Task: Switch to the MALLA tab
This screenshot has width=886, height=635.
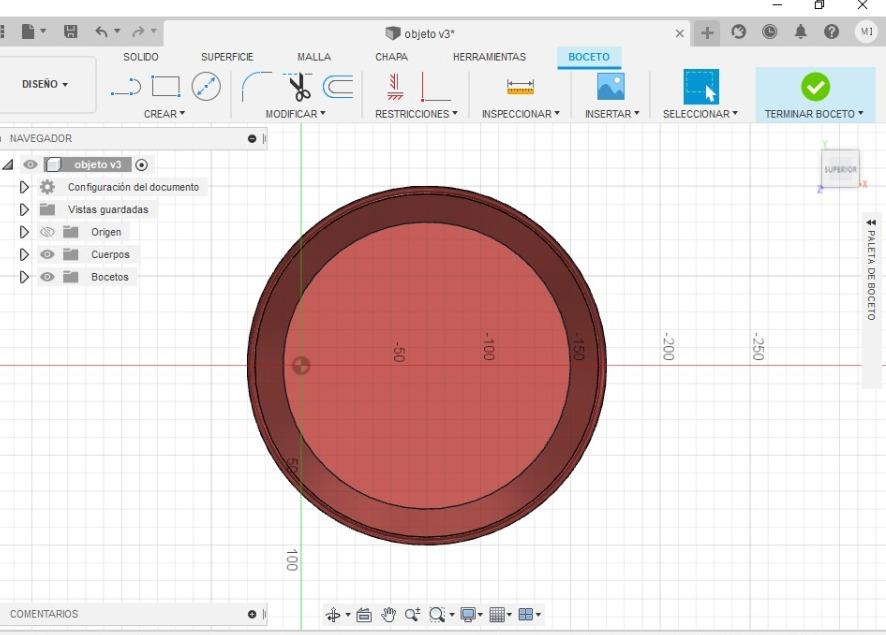Action: click(x=314, y=57)
